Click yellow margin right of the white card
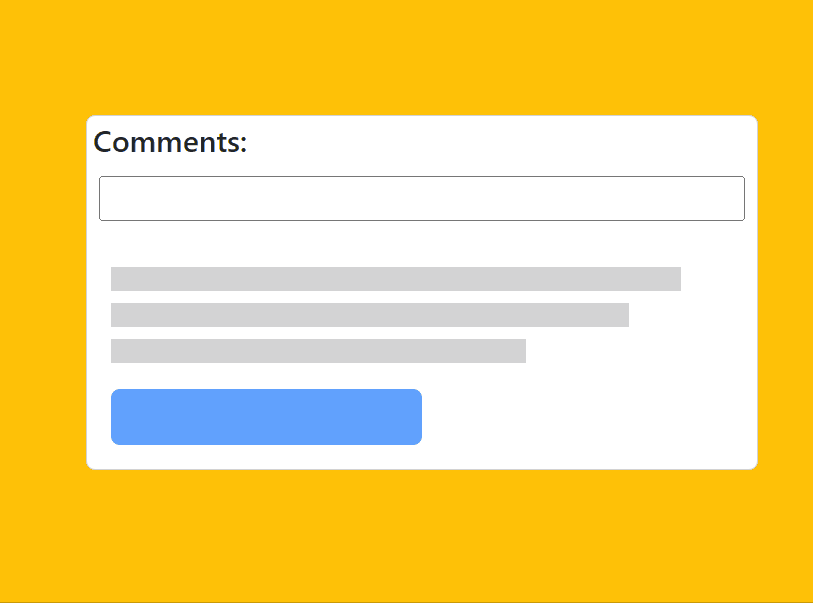The width and height of the screenshot is (813, 603). (785, 292)
